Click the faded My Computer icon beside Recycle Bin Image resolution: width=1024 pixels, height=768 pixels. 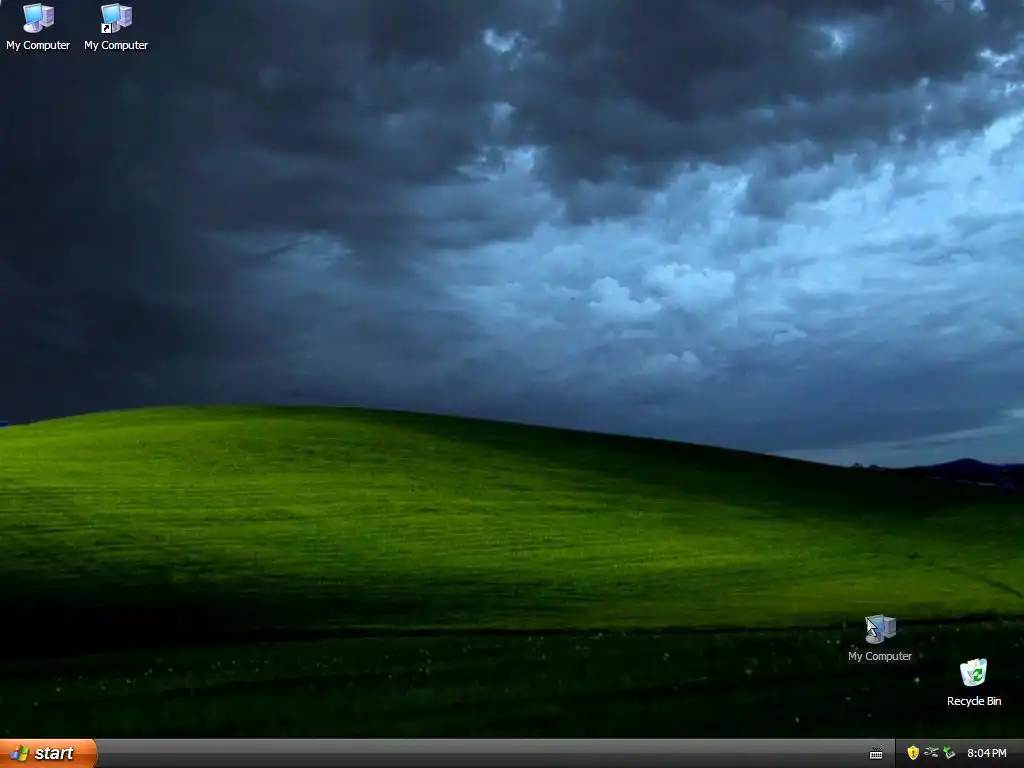(x=880, y=629)
